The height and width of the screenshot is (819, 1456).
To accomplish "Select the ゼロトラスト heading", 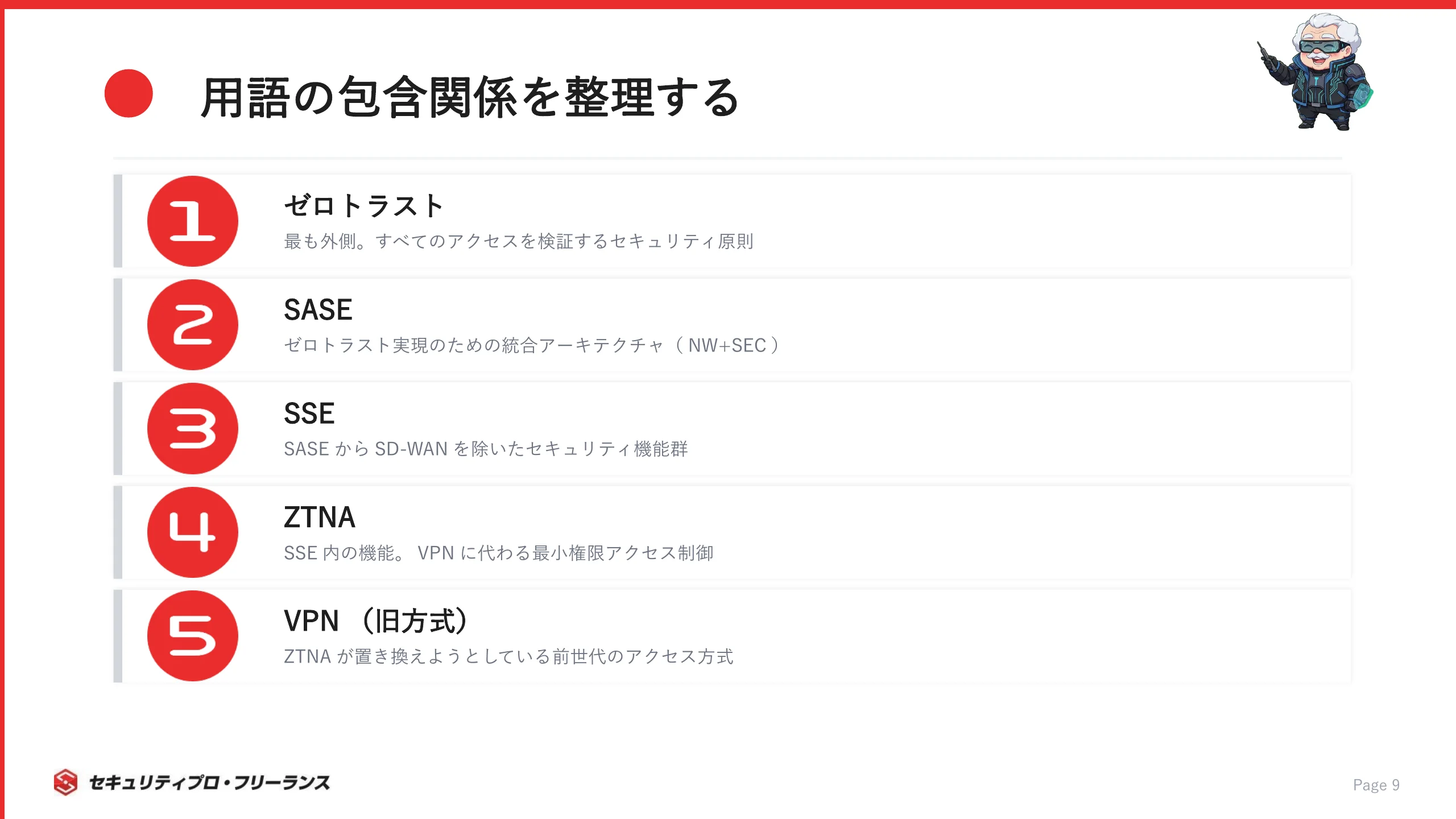I will coord(364,206).
